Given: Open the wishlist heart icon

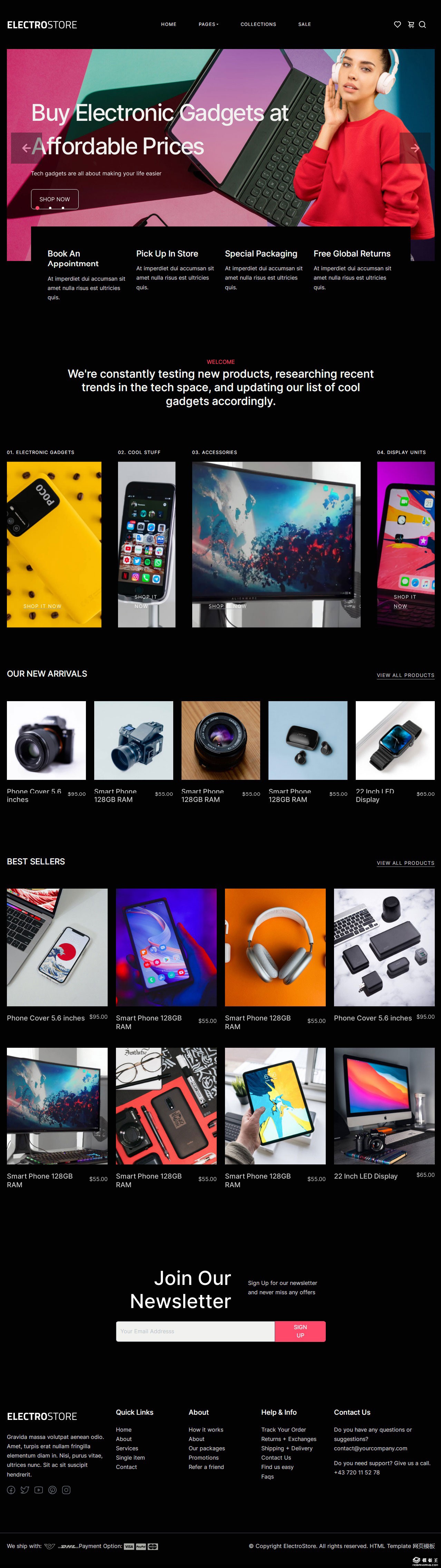Looking at the screenshot, I should (397, 25).
